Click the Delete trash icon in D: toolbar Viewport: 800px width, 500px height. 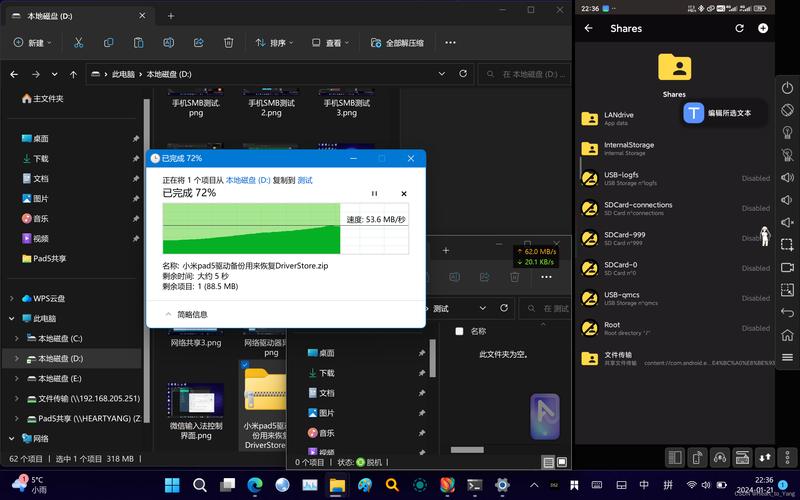(229, 43)
